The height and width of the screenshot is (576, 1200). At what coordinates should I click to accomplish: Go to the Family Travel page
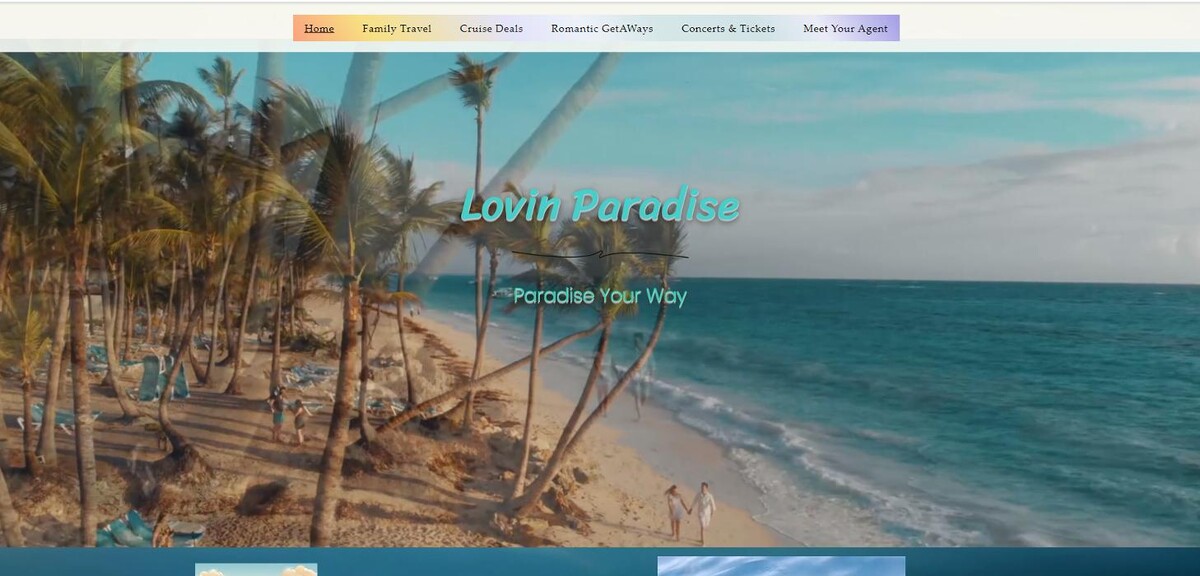[396, 28]
